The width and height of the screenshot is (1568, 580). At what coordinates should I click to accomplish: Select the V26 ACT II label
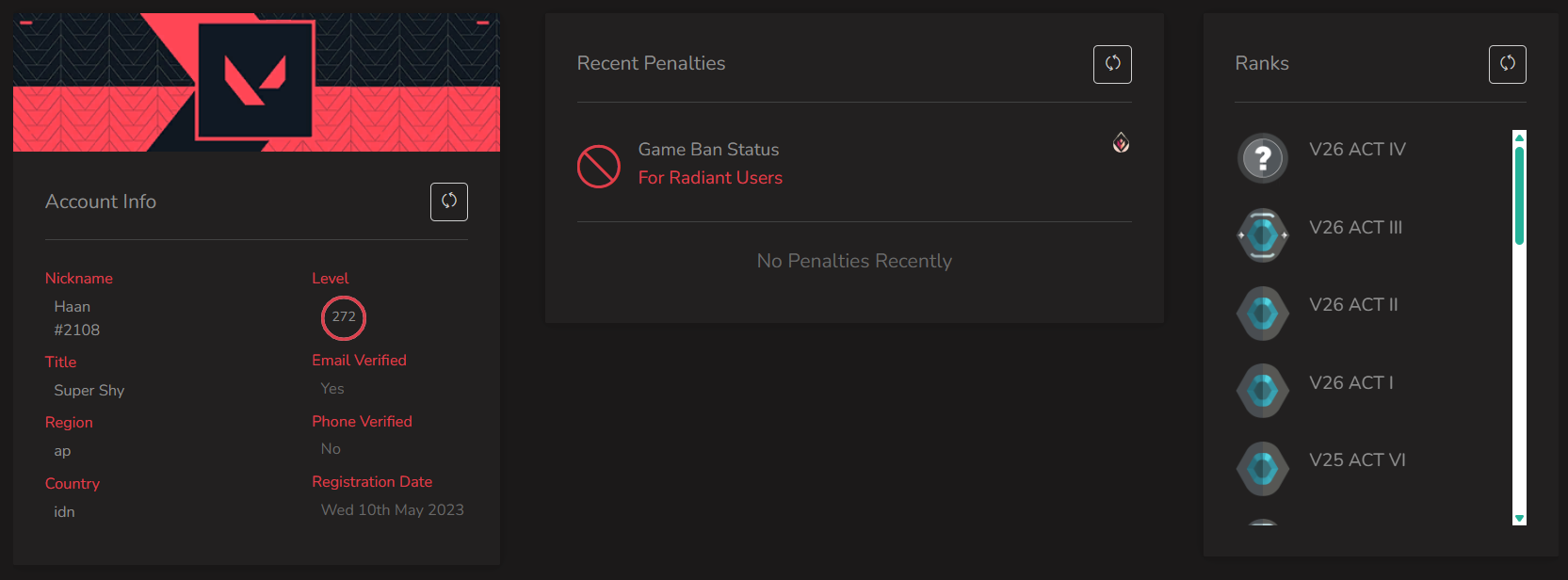point(1353,304)
